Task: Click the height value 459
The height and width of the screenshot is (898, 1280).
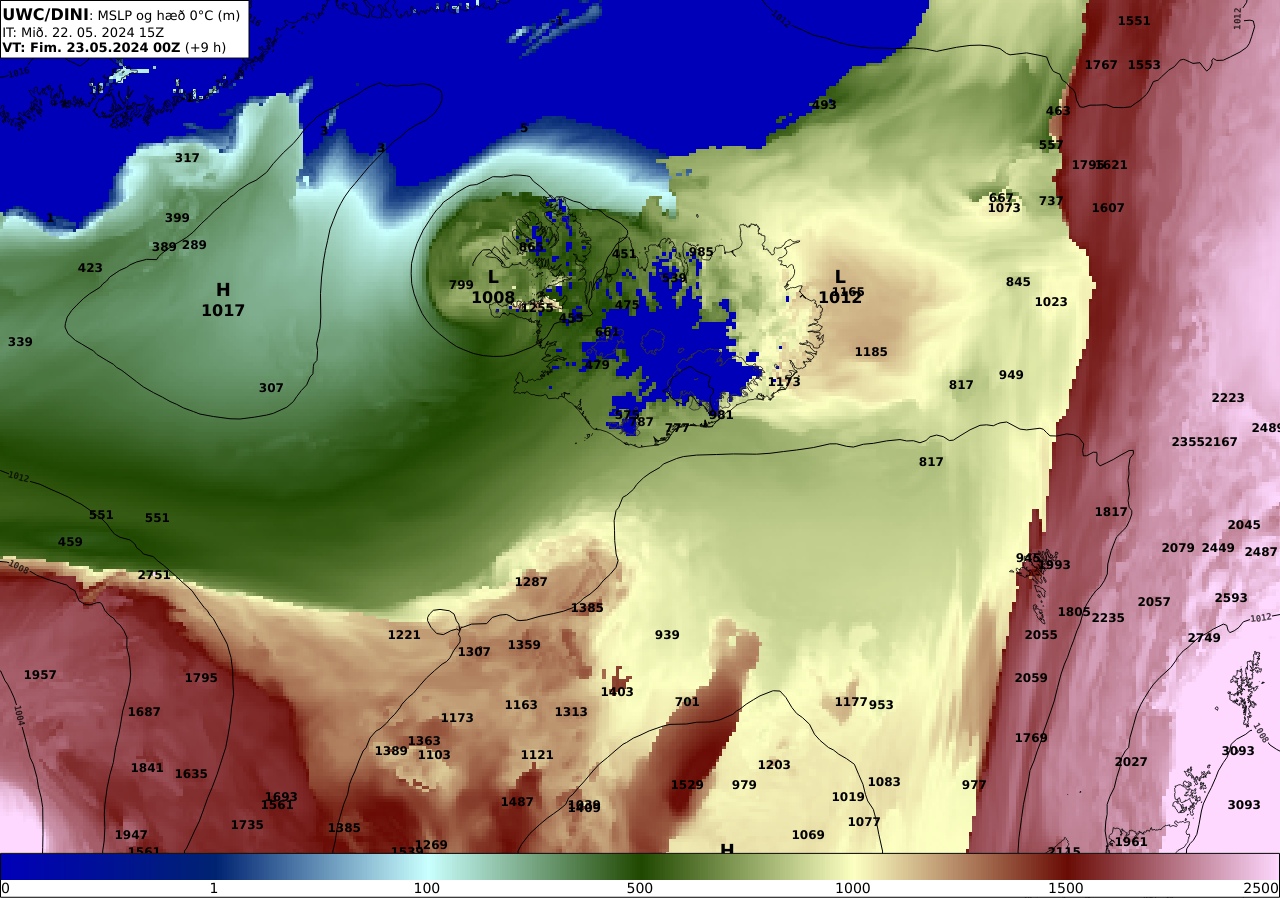Action: pos(70,542)
